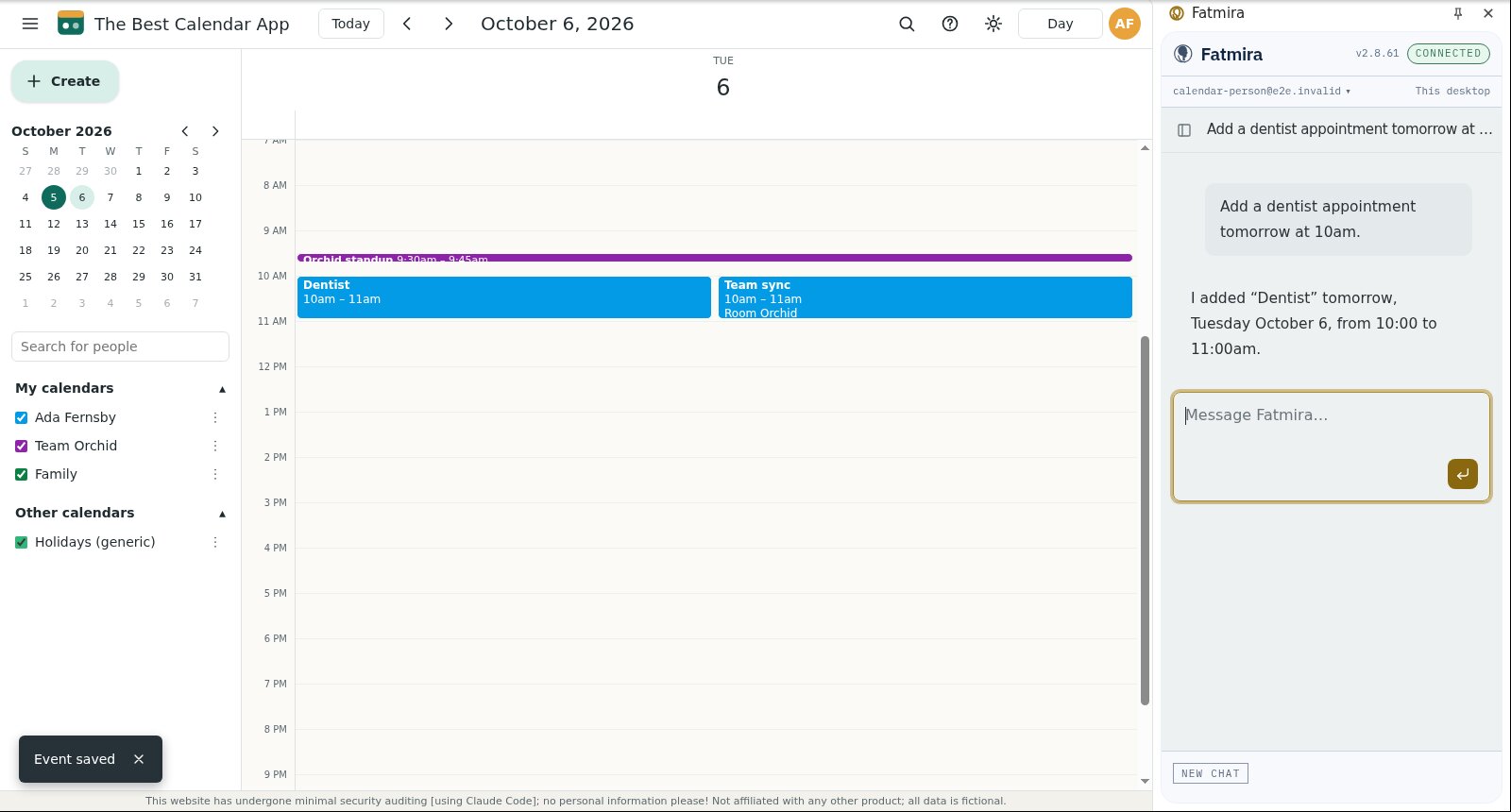This screenshot has width=1511, height=812.
Task: Uncheck the Family calendar checkbox
Action: click(x=22, y=474)
